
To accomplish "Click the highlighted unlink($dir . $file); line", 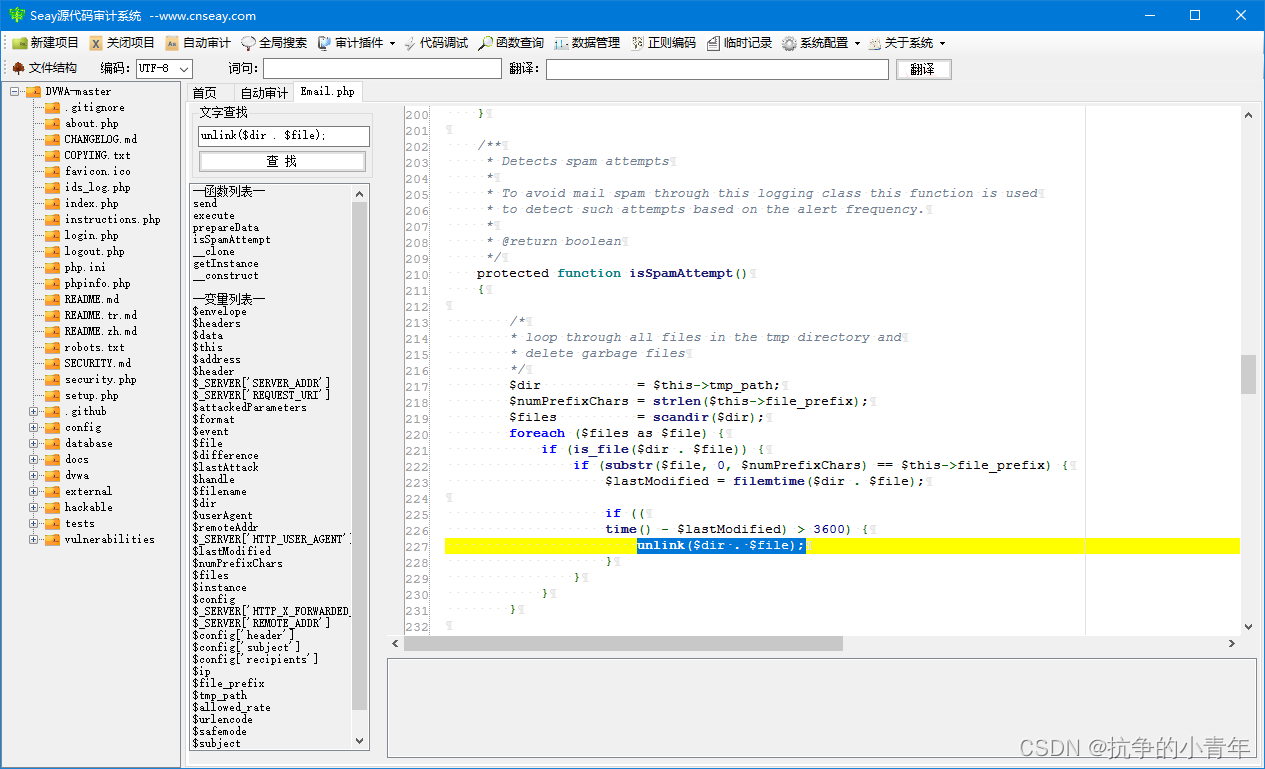I will (x=842, y=545).
